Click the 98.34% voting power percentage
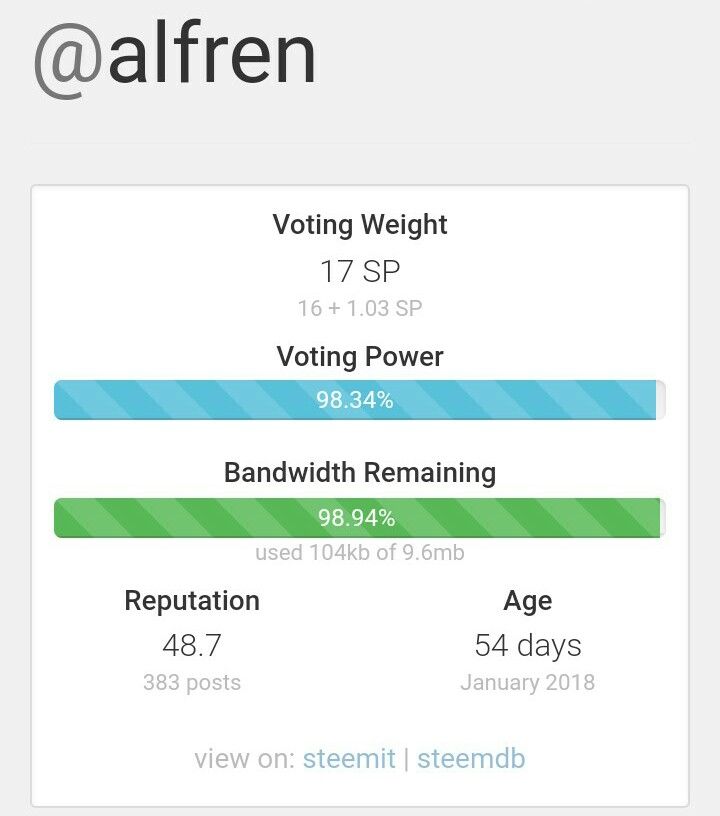This screenshot has width=720, height=816. 355,400
